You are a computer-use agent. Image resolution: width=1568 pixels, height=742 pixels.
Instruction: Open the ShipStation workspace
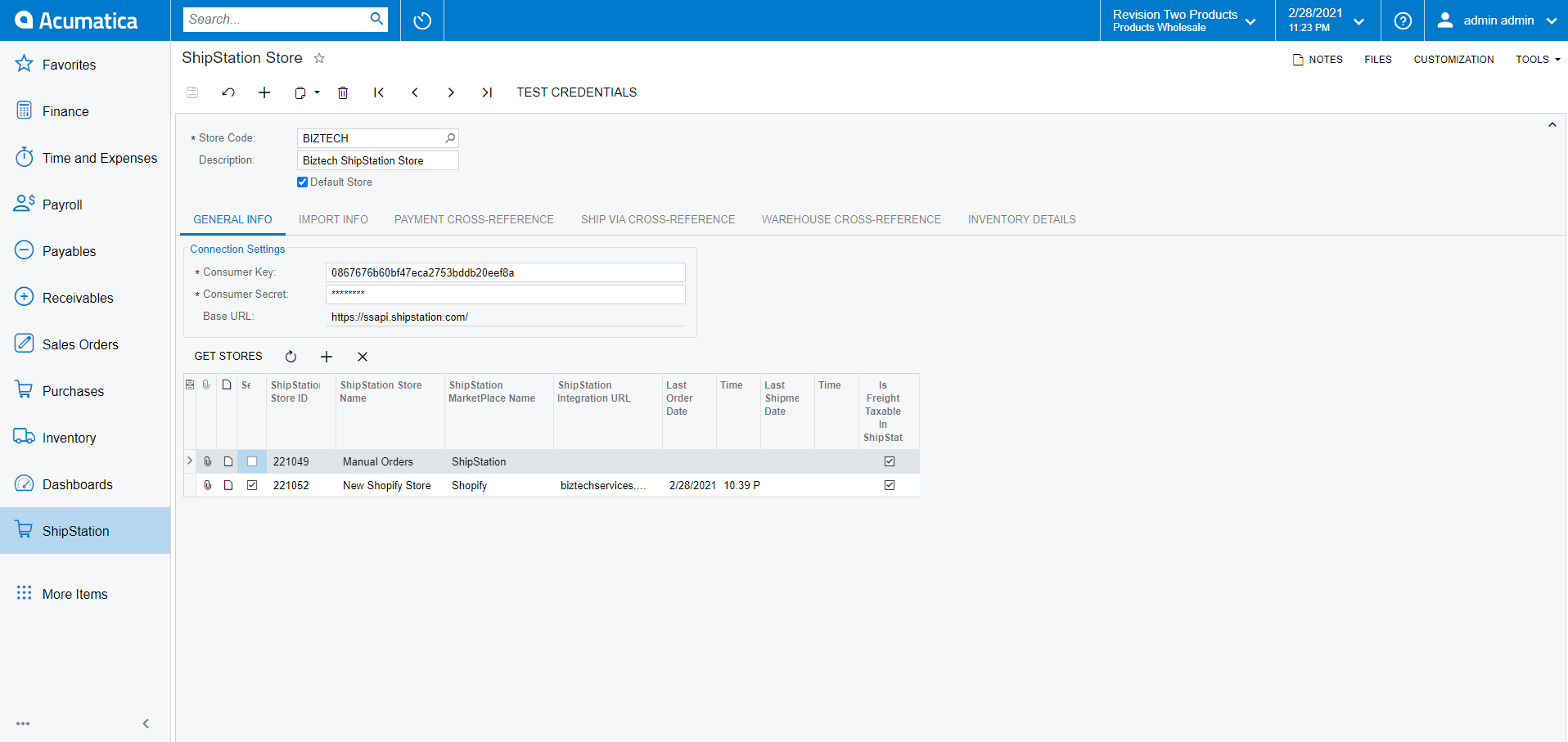tap(85, 531)
